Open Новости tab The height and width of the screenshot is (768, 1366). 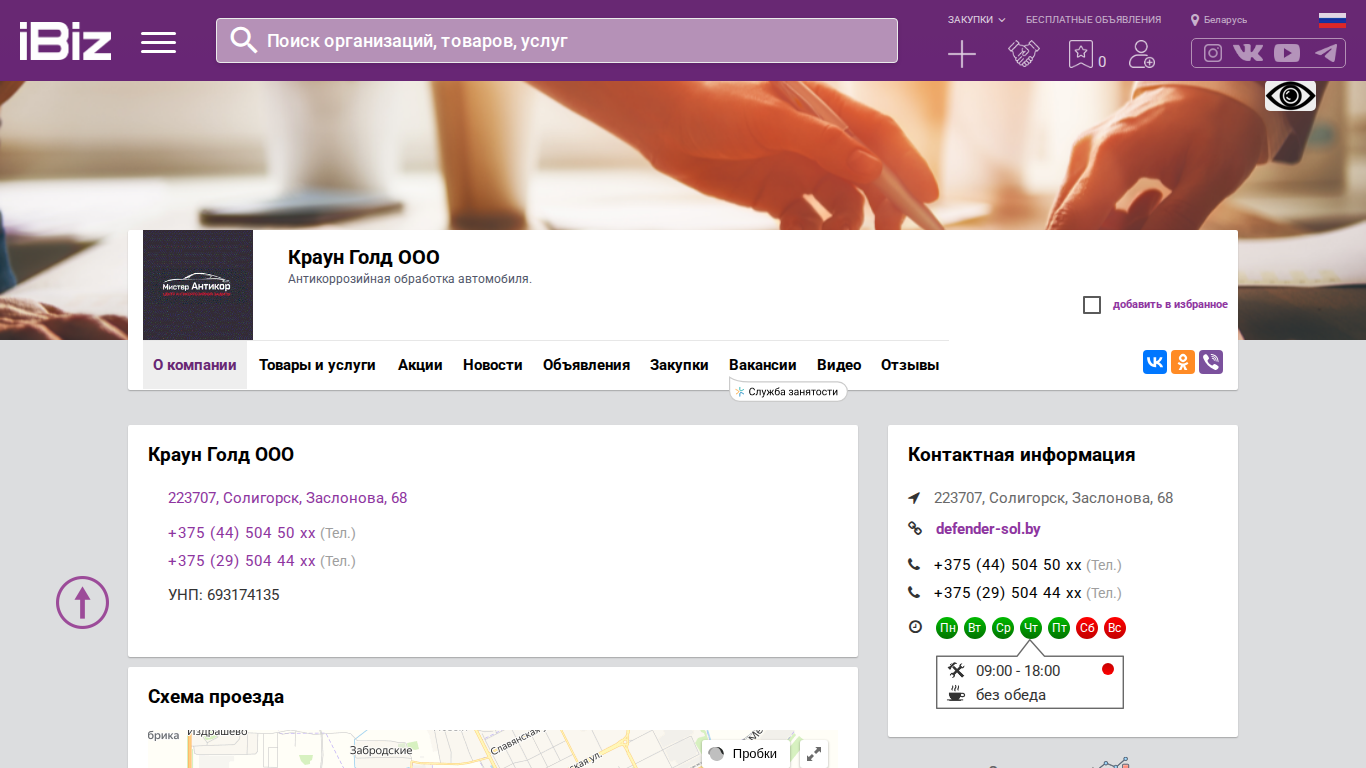tap(493, 365)
